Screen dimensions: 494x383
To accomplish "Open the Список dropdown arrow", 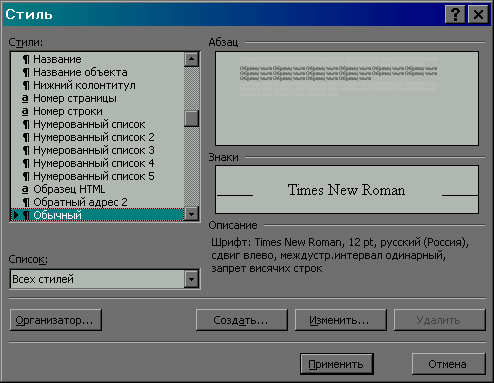I will point(191,279).
